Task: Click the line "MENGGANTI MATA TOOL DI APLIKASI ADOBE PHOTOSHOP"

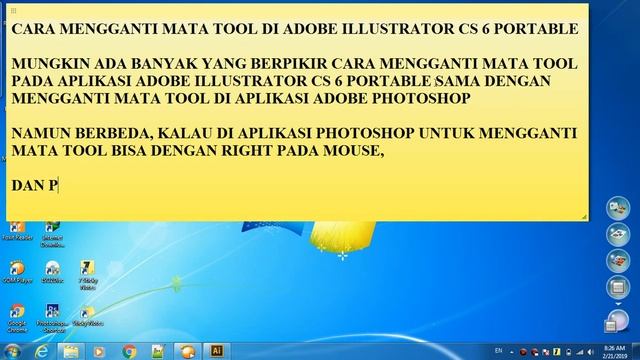Action: coord(241,98)
